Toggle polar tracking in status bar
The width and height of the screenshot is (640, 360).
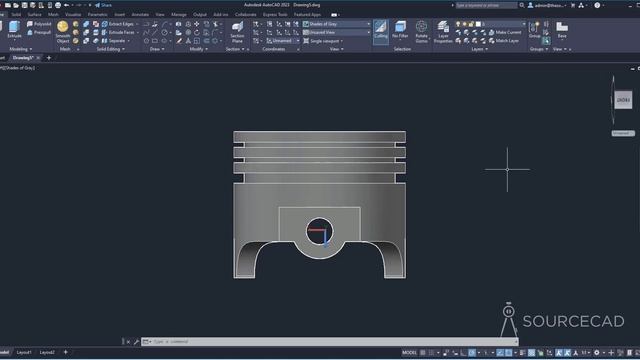pos(472,353)
